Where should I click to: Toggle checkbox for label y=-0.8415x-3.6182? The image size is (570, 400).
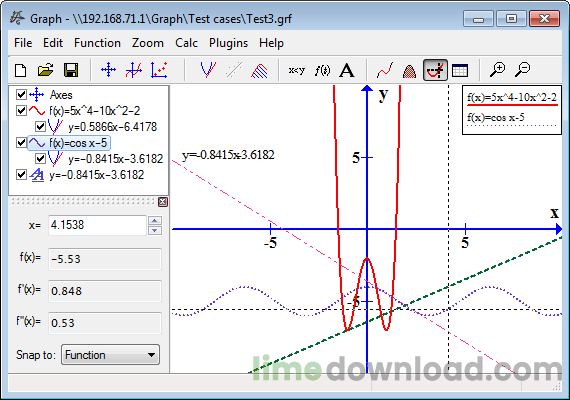[x=21, y=175]
